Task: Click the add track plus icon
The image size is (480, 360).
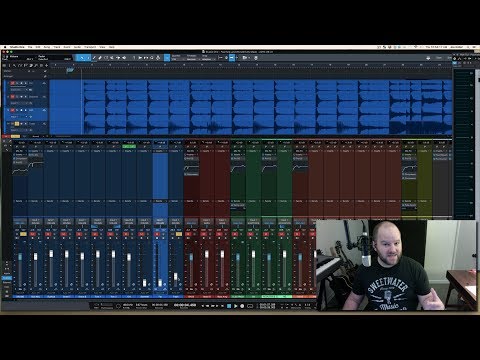Action: (46, 65)
